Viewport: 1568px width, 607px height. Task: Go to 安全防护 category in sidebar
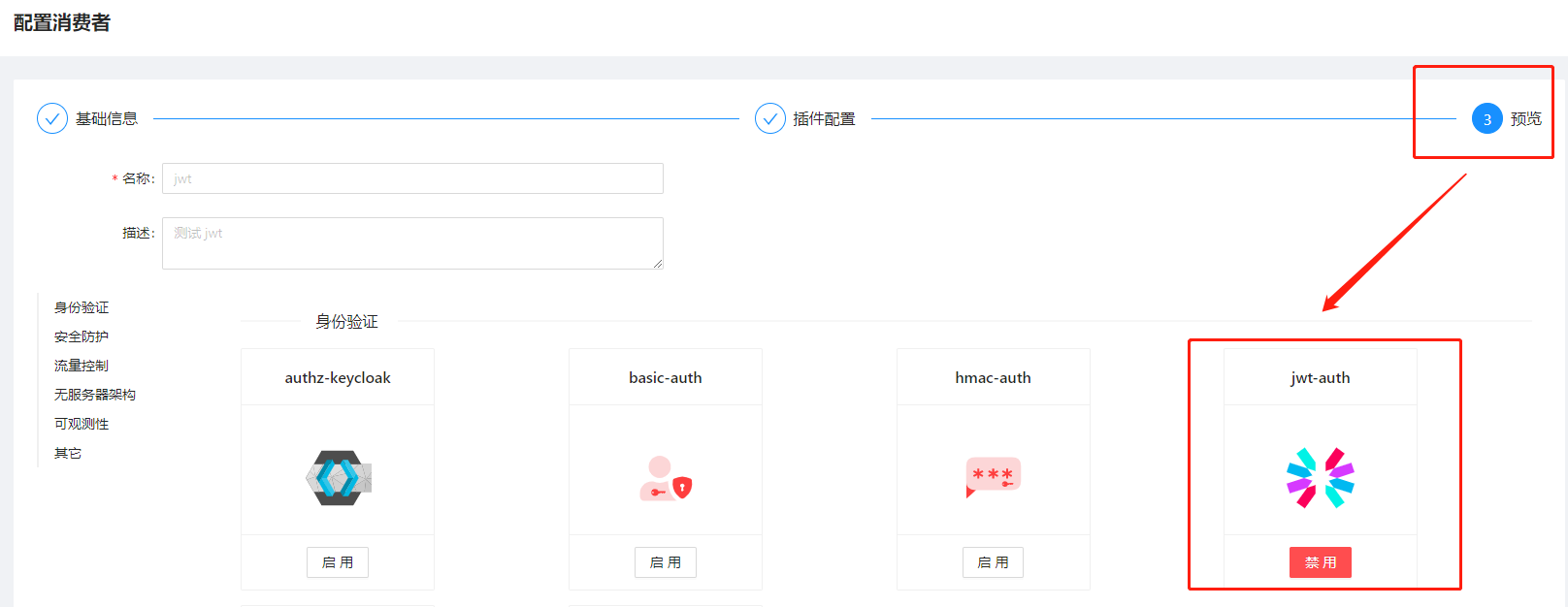click(x=82, y=336)
